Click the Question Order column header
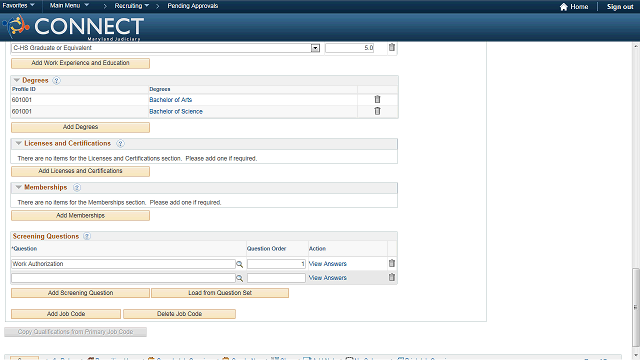The image size is (640, 360). click(x=267, y=249)
